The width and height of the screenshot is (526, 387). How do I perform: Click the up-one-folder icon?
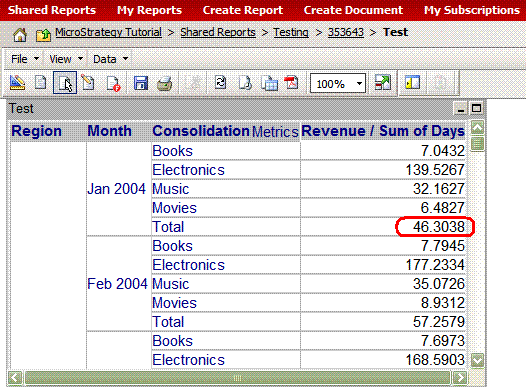click(x=43, y=34)
